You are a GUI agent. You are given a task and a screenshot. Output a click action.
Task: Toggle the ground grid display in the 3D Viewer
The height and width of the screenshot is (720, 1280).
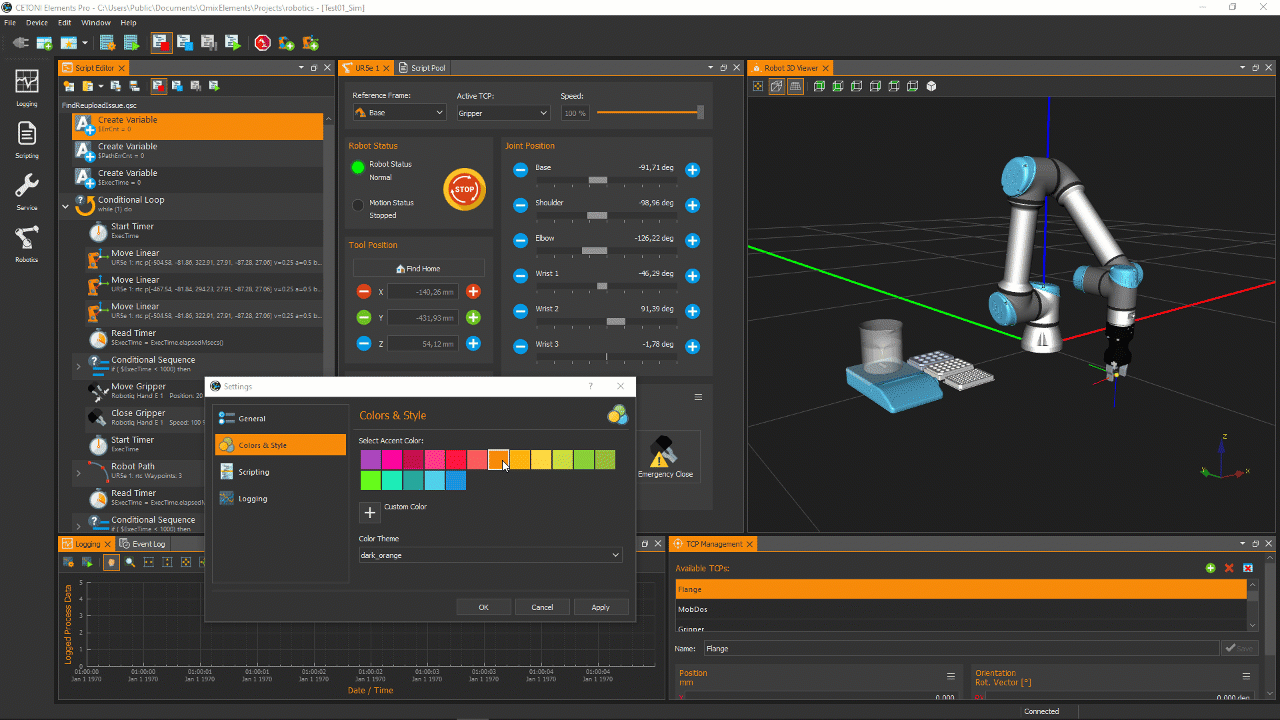(x=796, y=86)
